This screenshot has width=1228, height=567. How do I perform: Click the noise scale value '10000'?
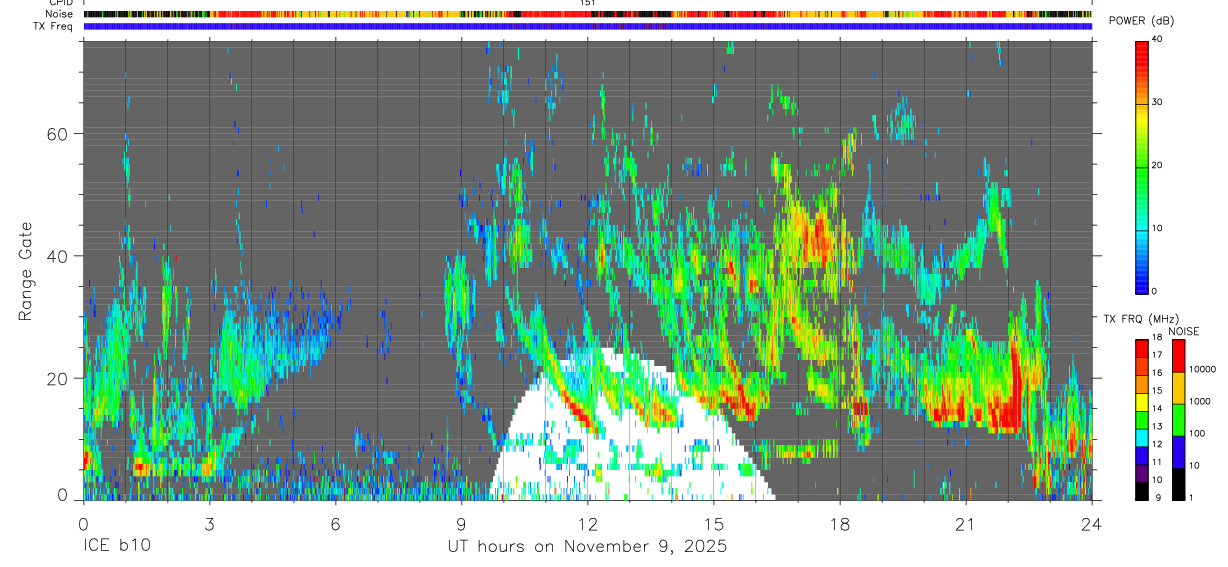[1204, 369]
